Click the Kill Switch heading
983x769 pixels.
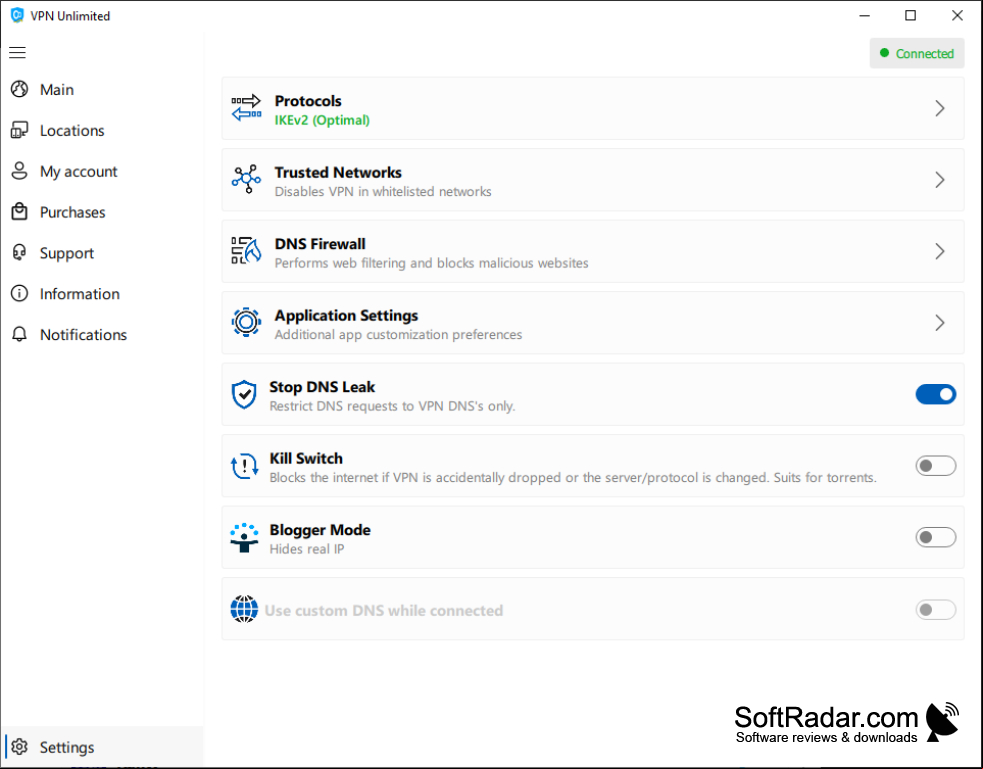(306, 458)
